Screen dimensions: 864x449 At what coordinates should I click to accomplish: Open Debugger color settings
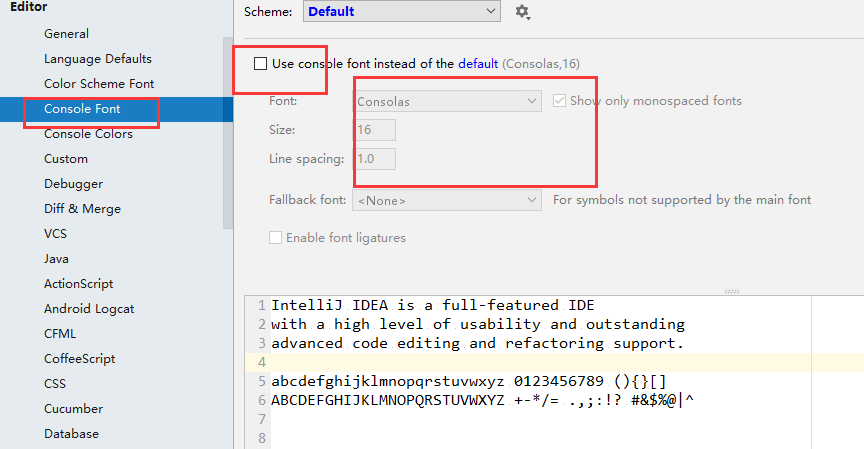(73, 184)
